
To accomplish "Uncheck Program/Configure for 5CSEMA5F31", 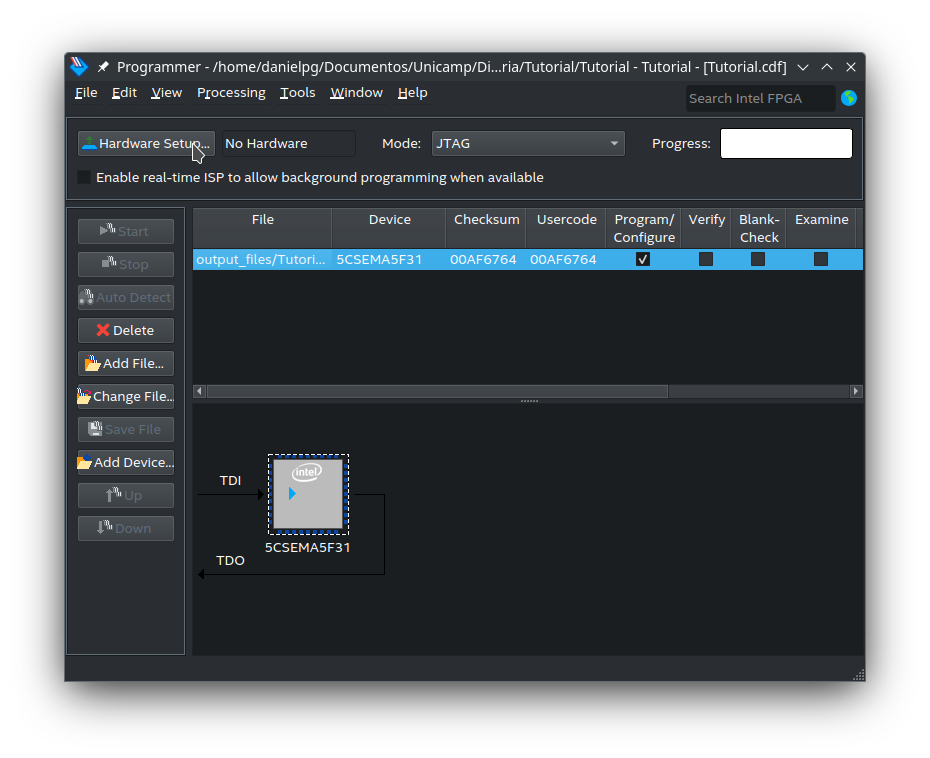I will (x=643, y=259).
